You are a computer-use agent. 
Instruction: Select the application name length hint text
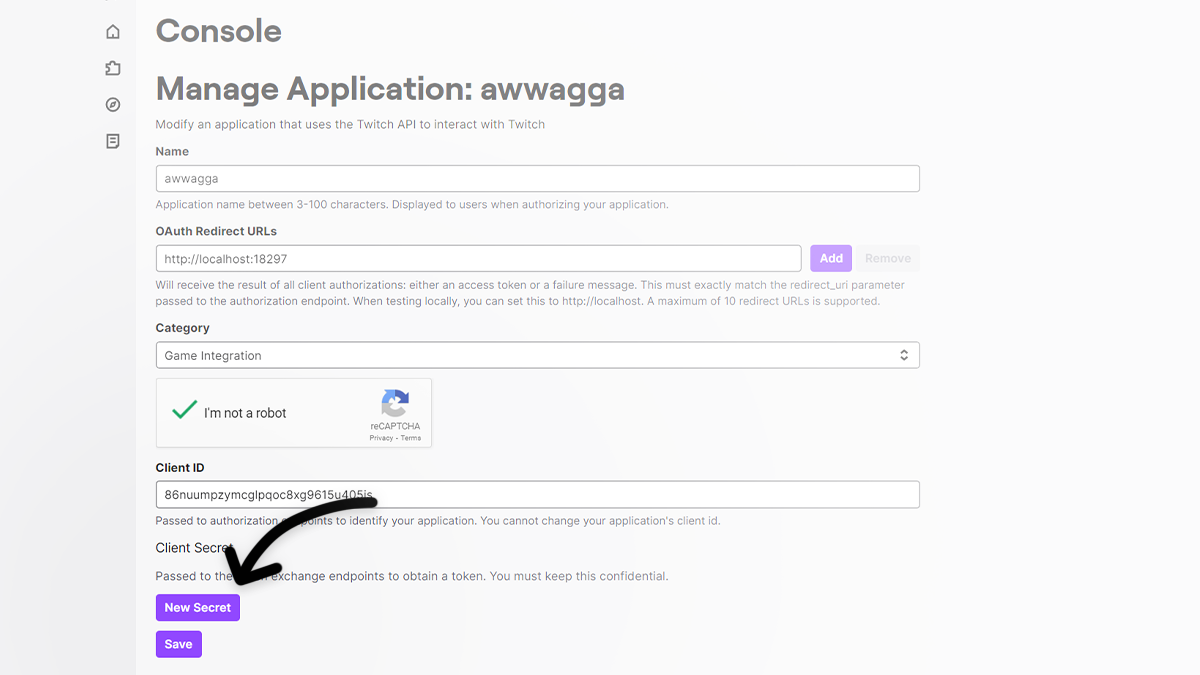click(412, 205)
